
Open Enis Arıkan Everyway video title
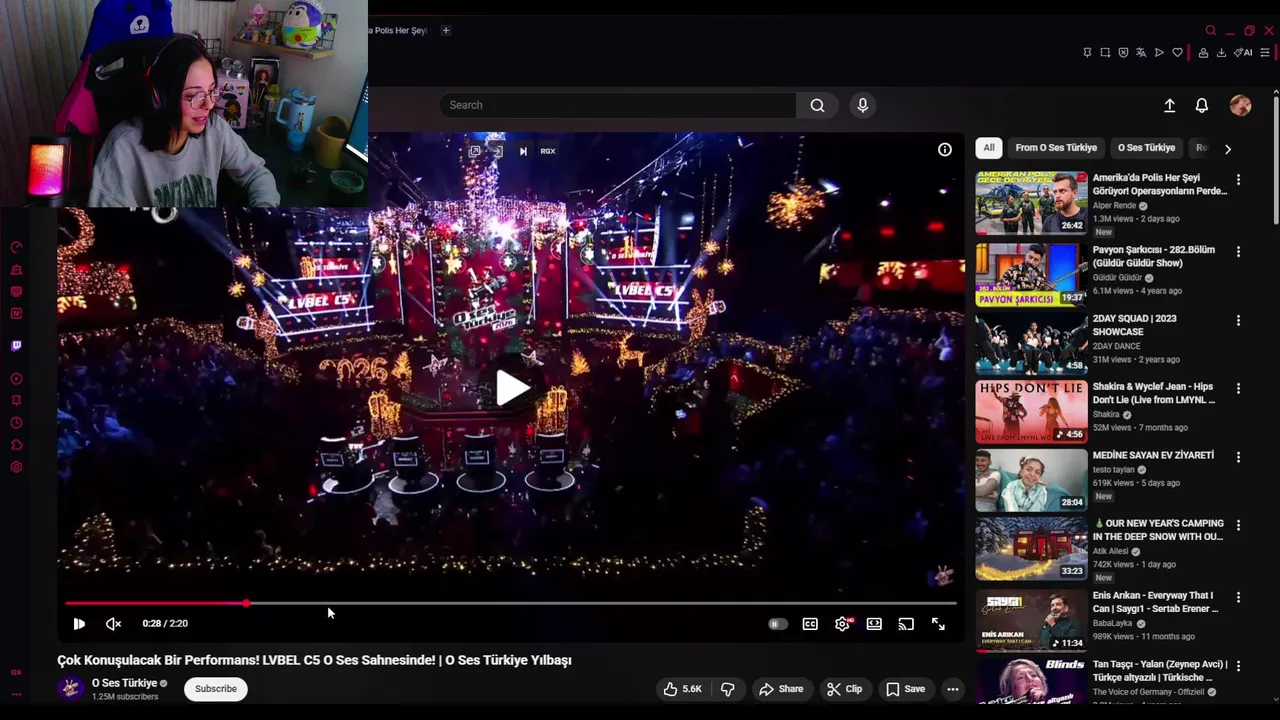pyautogui.click(x=1156, y=602)
